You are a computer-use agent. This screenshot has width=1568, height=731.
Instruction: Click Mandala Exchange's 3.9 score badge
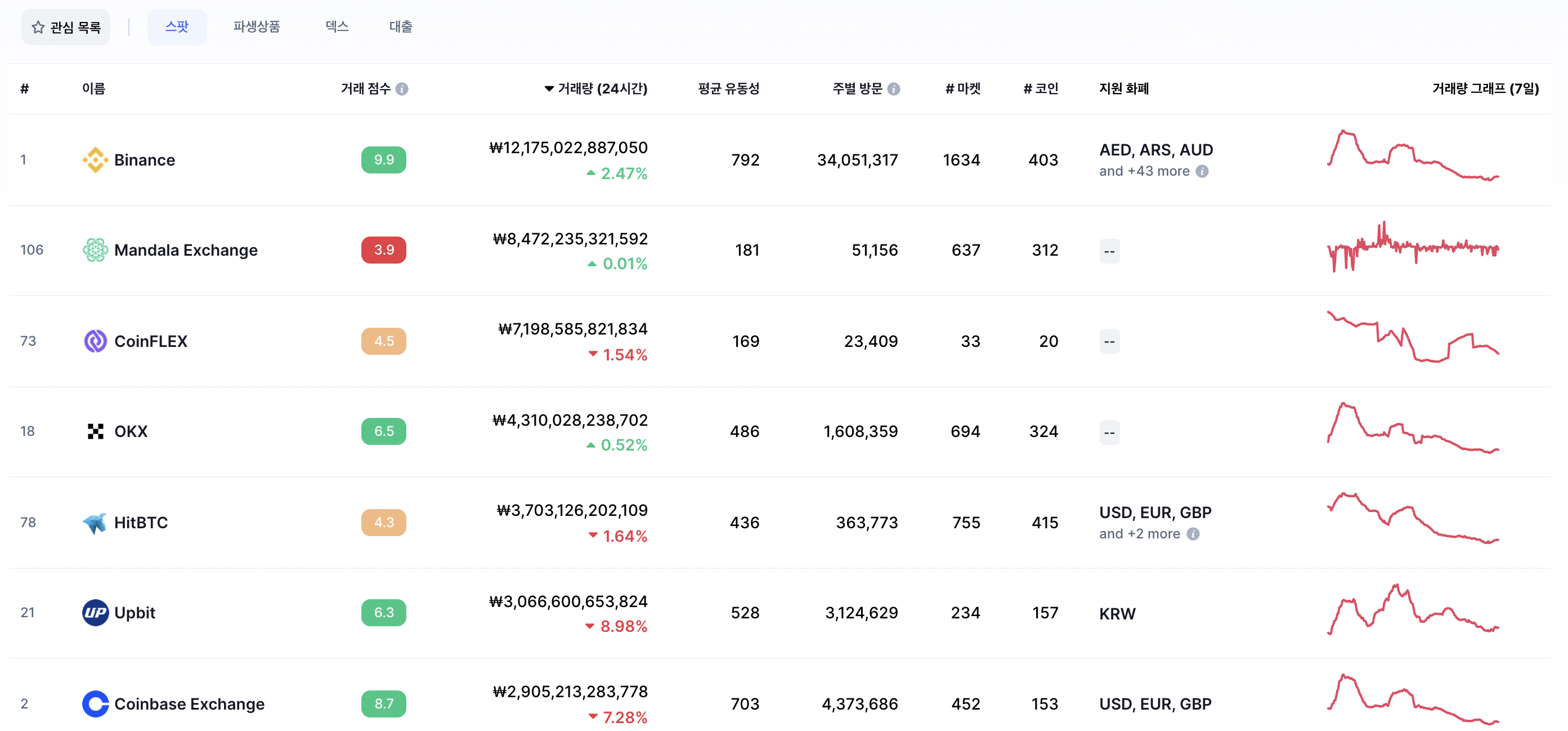coord(384,249)
